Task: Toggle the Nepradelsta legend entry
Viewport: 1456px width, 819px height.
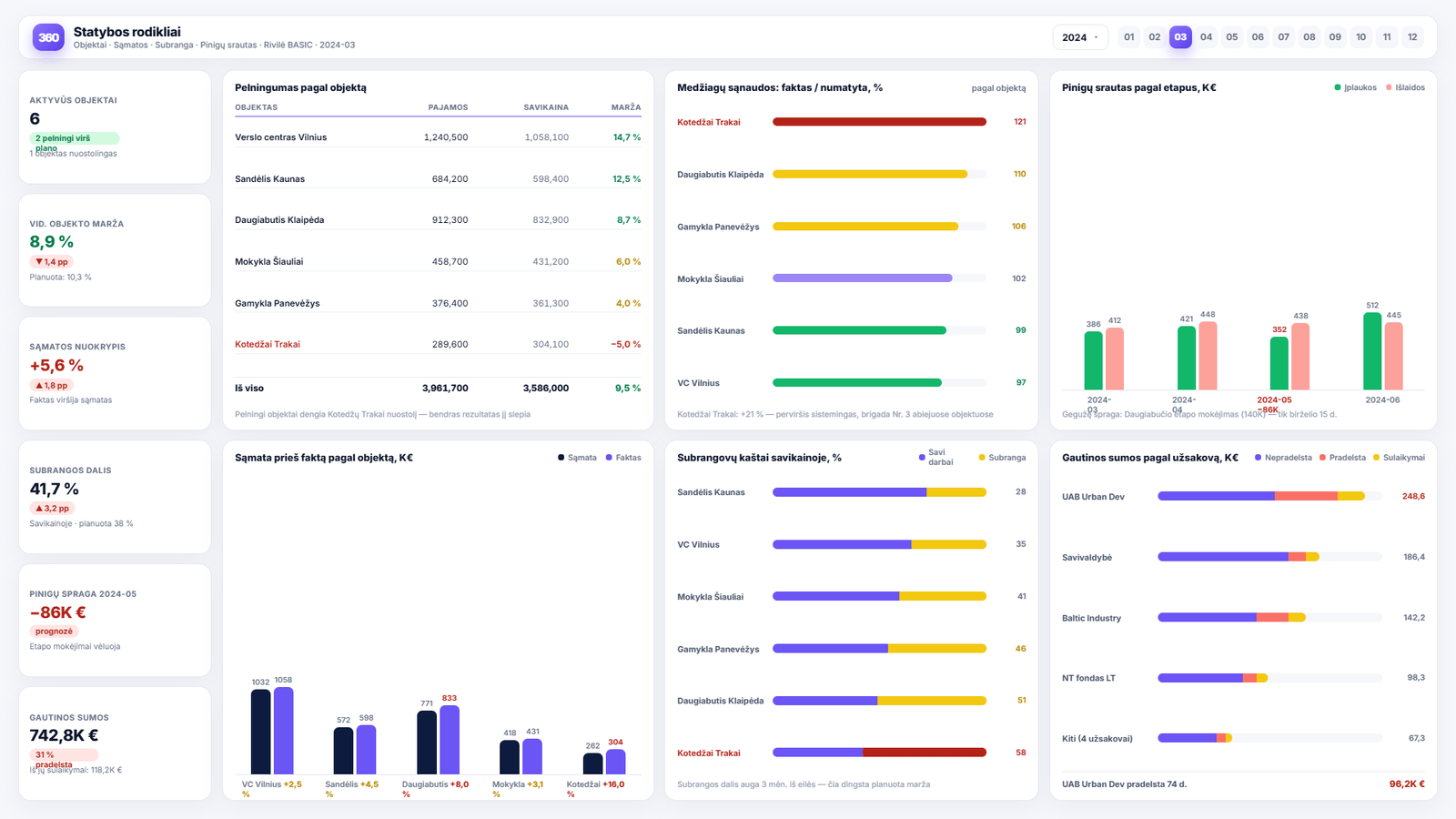Action: pos(1283,458)
